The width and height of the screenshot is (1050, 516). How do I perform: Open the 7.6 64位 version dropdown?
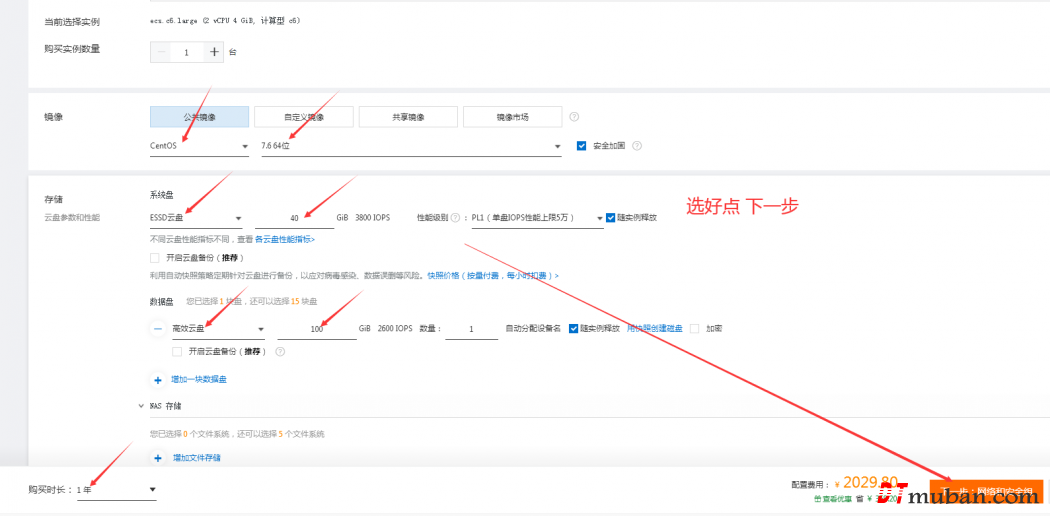click(410, 146)
